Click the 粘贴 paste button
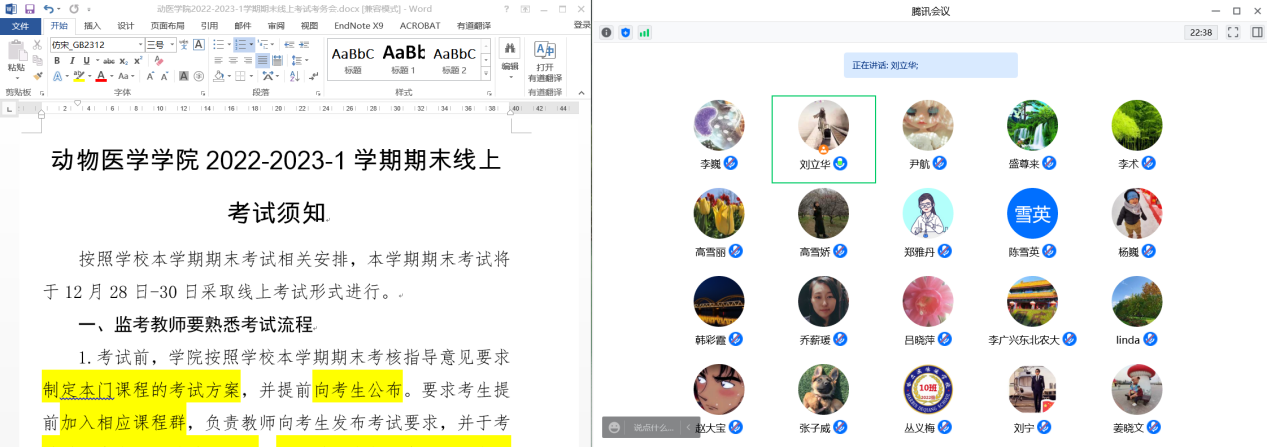Viewport: 1267px width, 447px height. pos(16,58)
